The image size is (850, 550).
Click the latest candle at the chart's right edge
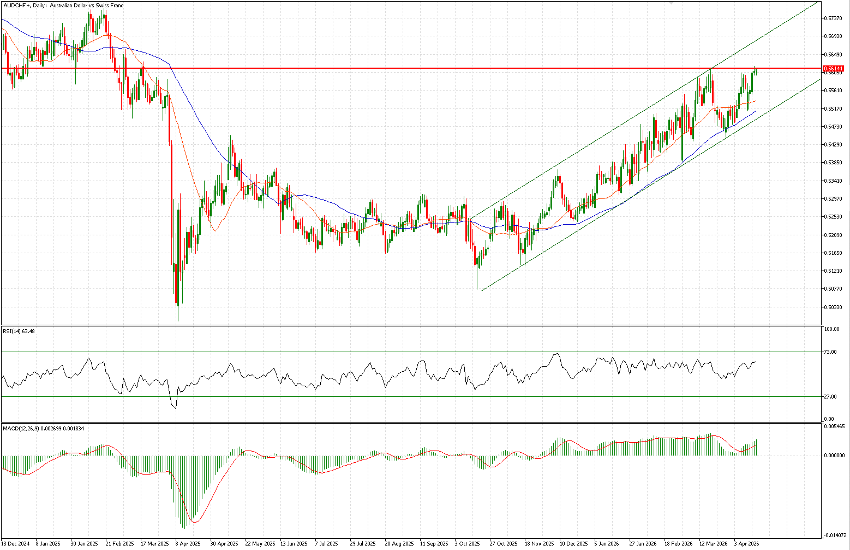point(756,72)
